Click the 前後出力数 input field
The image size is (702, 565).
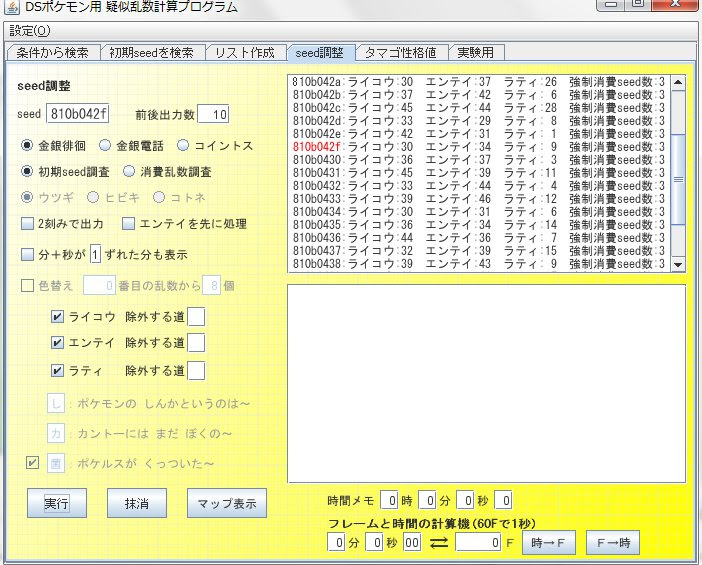point(214,114)
